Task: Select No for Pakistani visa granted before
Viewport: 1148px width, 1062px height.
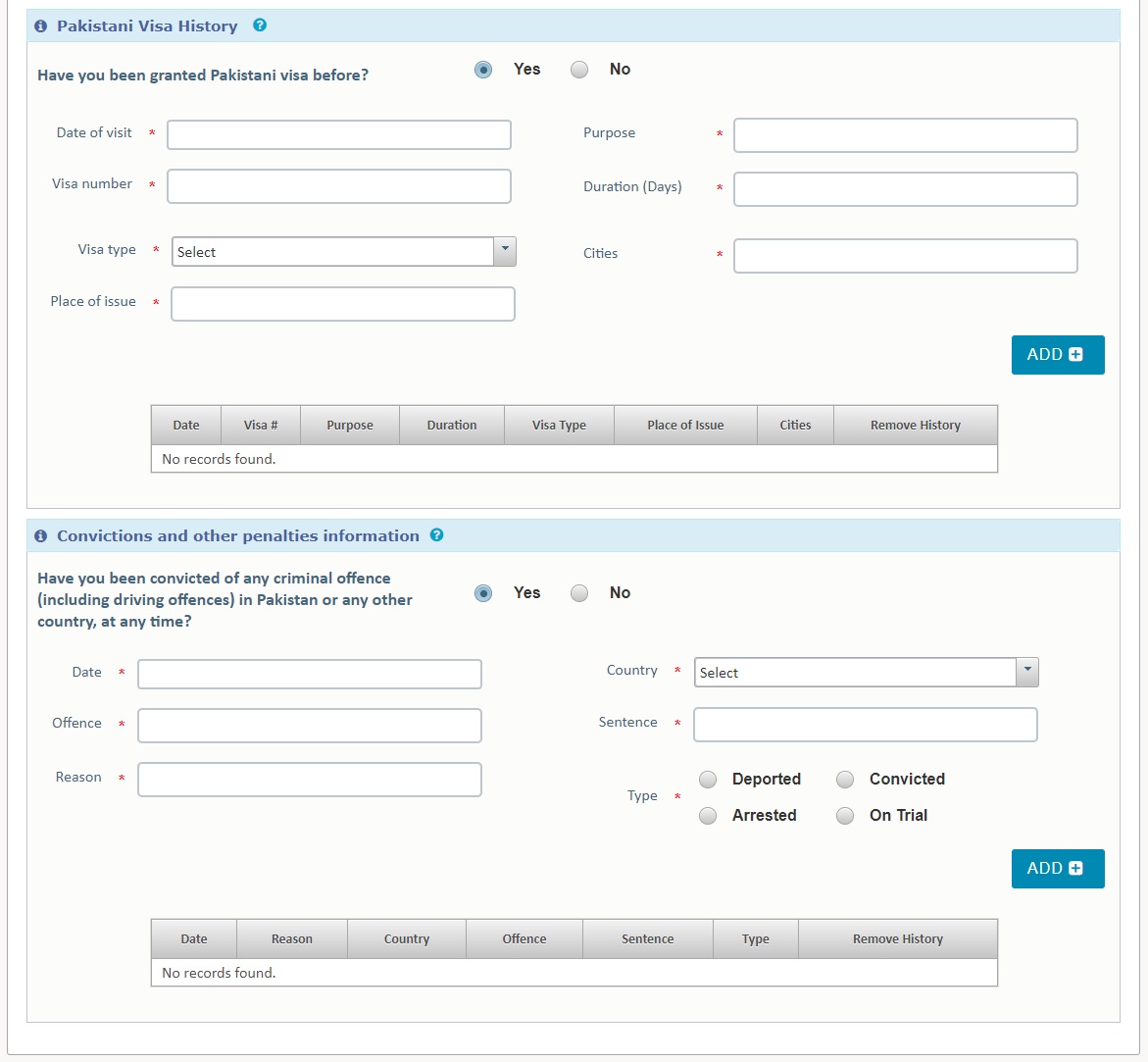Action: point(579,70)
